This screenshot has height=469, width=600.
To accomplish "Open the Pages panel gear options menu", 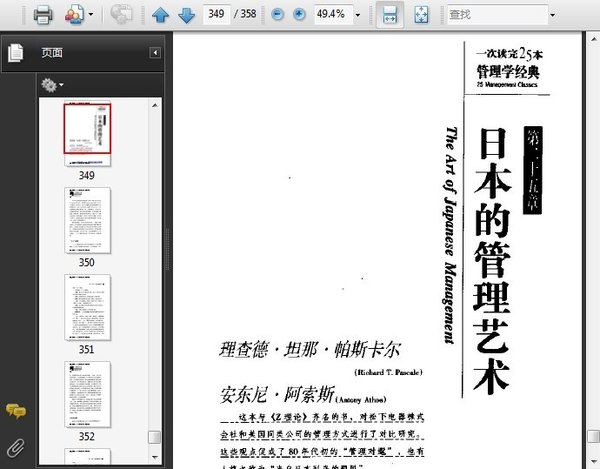I will coord(52,85).
